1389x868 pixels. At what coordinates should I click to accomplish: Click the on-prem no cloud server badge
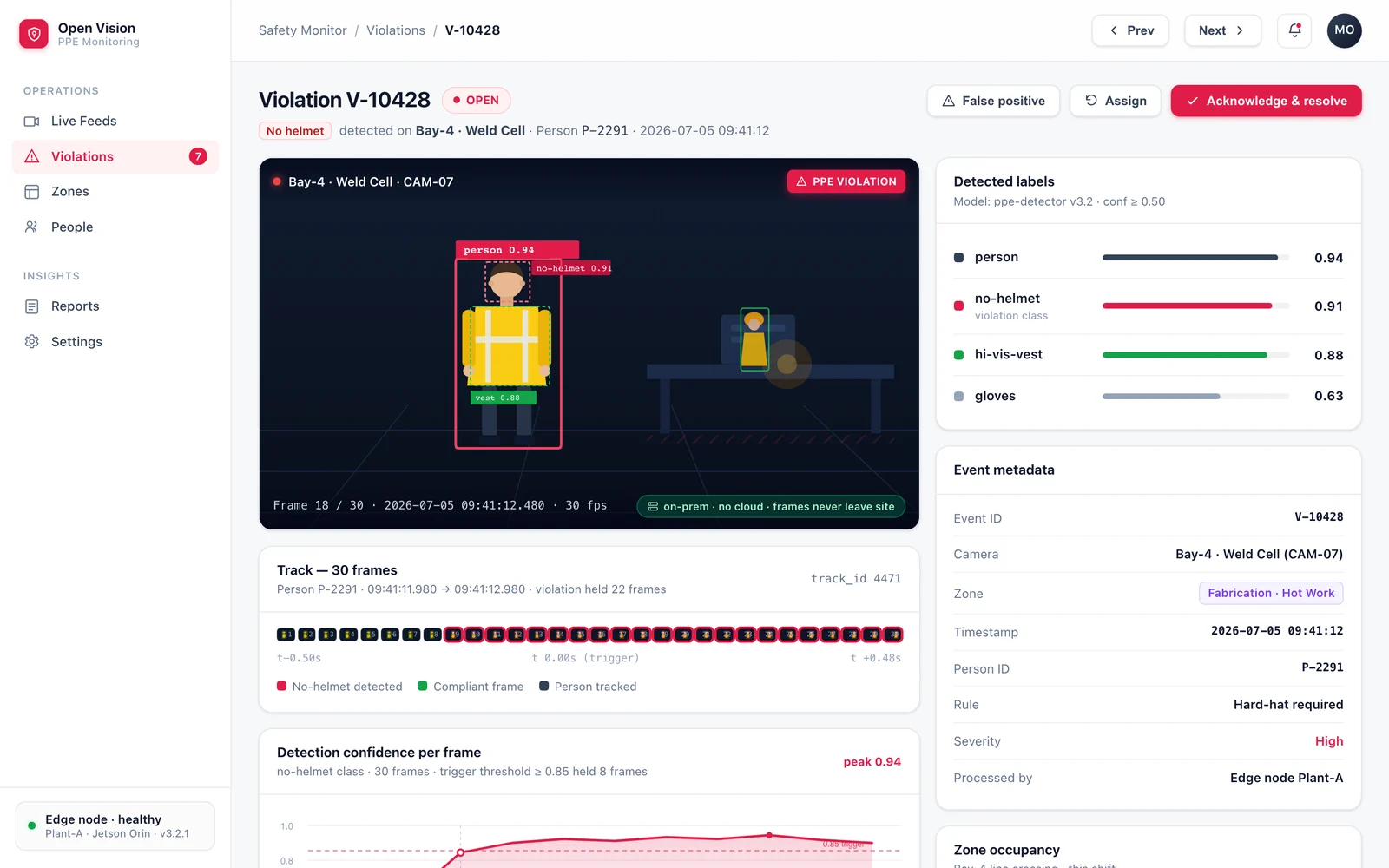pos(771,506)
